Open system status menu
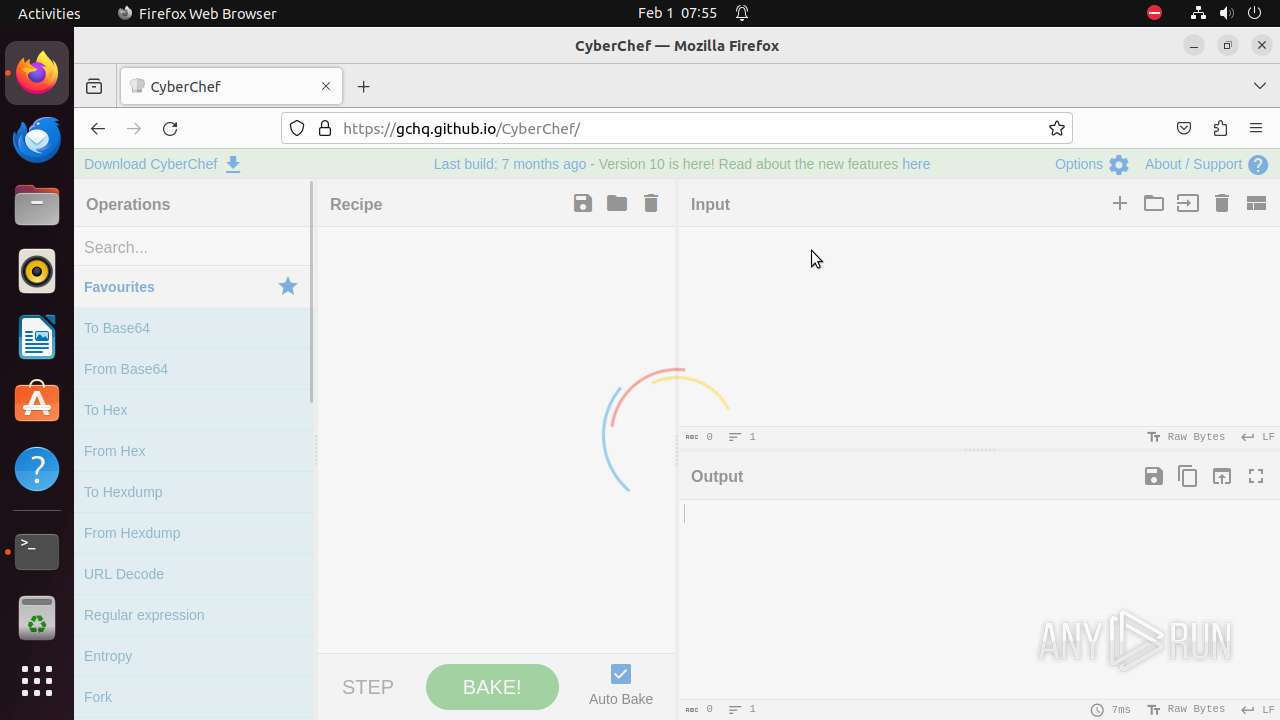The height and width of the screenshot is (720, 1280). coord(1226,13)
